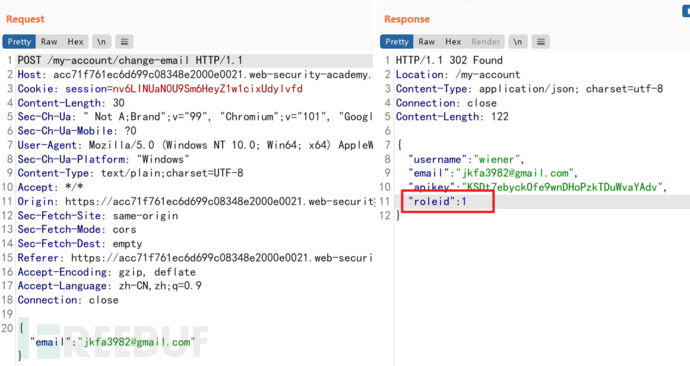This screenshot has height=366, width=690.
Task: Open the Response panel hamburger options menu
Action: coord(541,42)
